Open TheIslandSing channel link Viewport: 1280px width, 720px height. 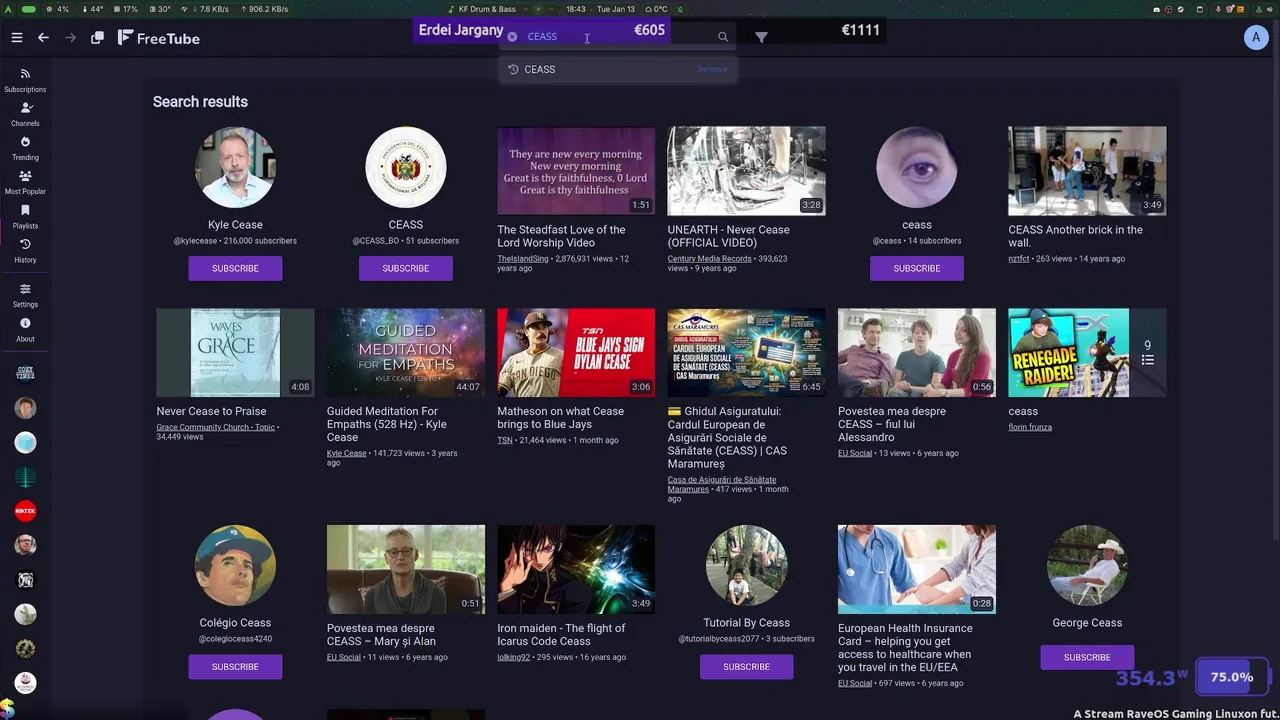522,259
